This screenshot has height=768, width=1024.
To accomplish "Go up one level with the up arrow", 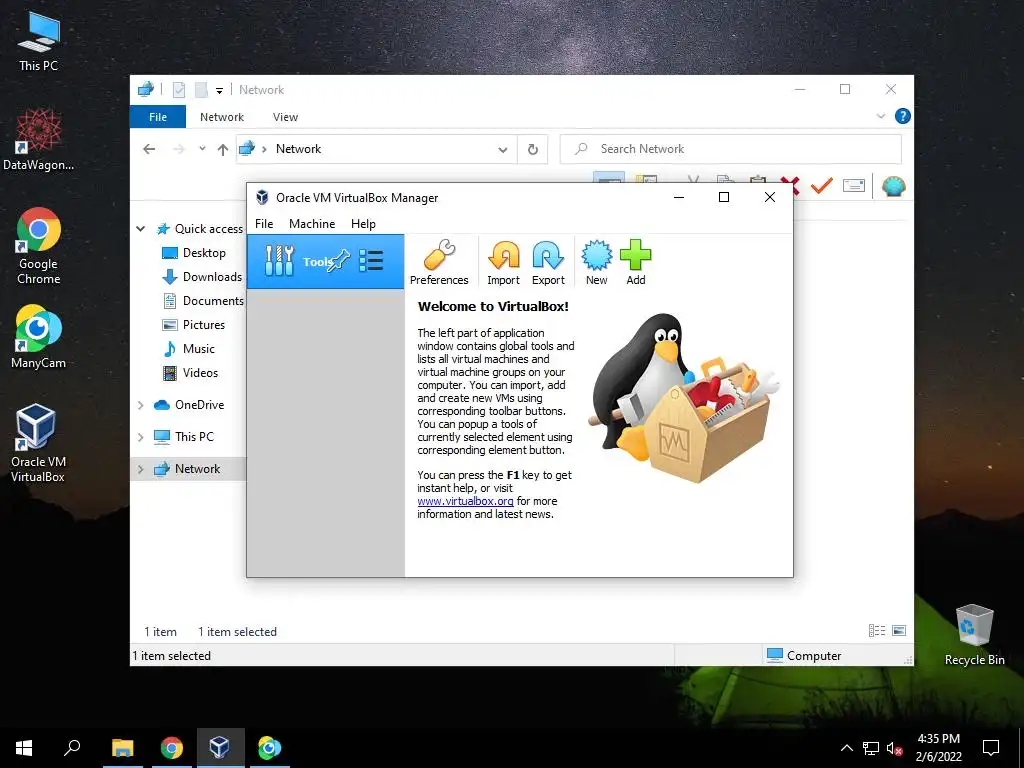I will tap(223, 150).
